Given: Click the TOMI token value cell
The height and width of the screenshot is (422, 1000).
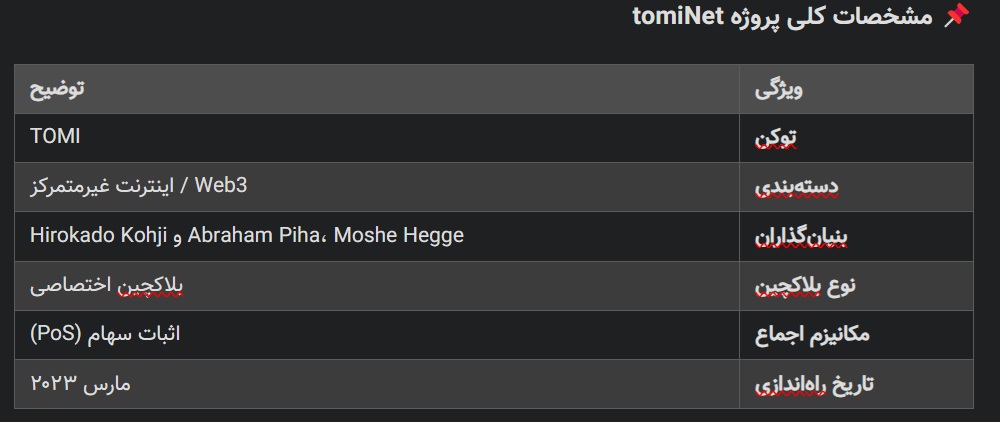Looking at the screenshot, I should (x=377, y=138).
